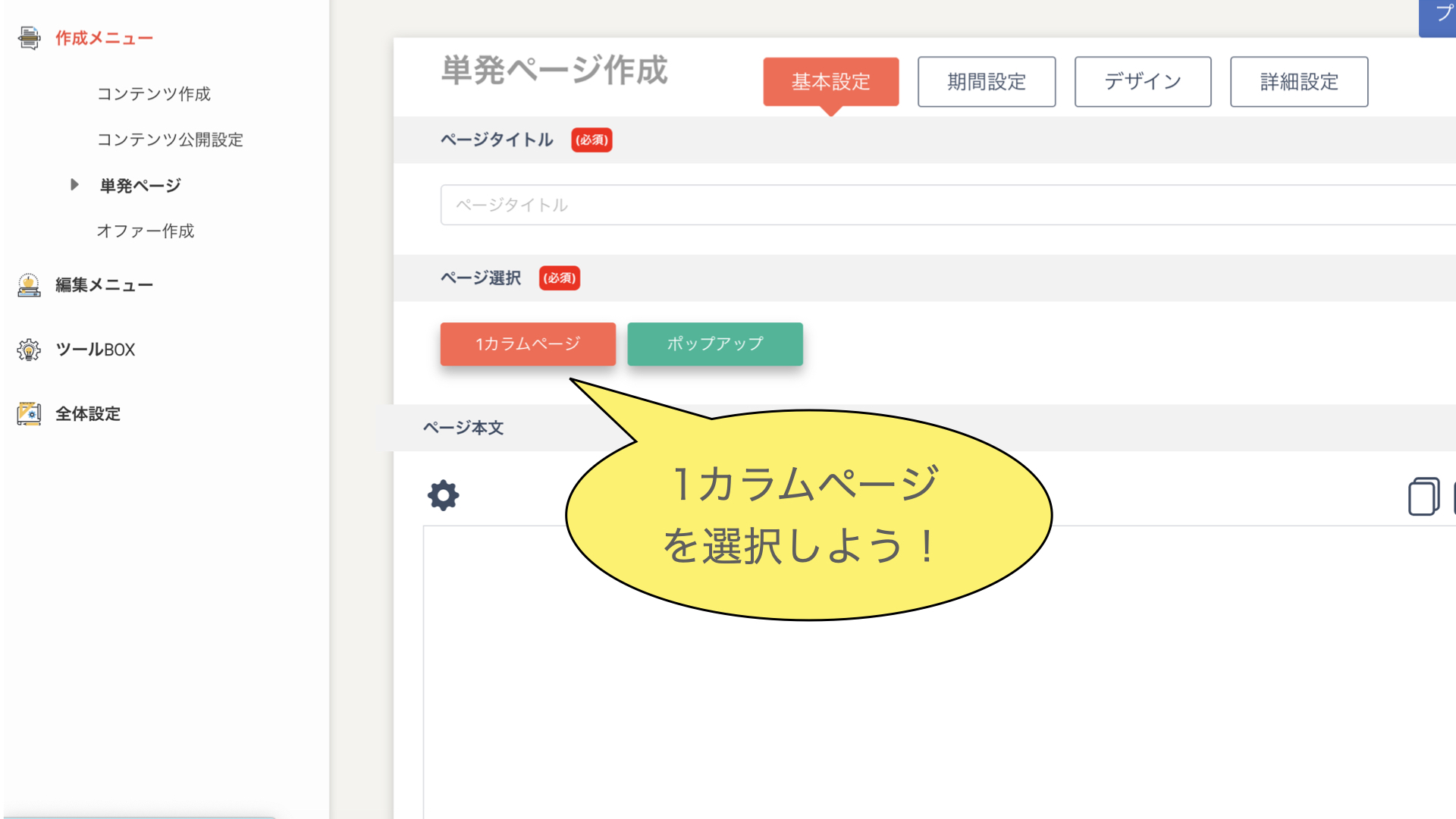This screenshot has height=819, width=1456.
Task: Open editor settings via gear icon
Action: 444,496
